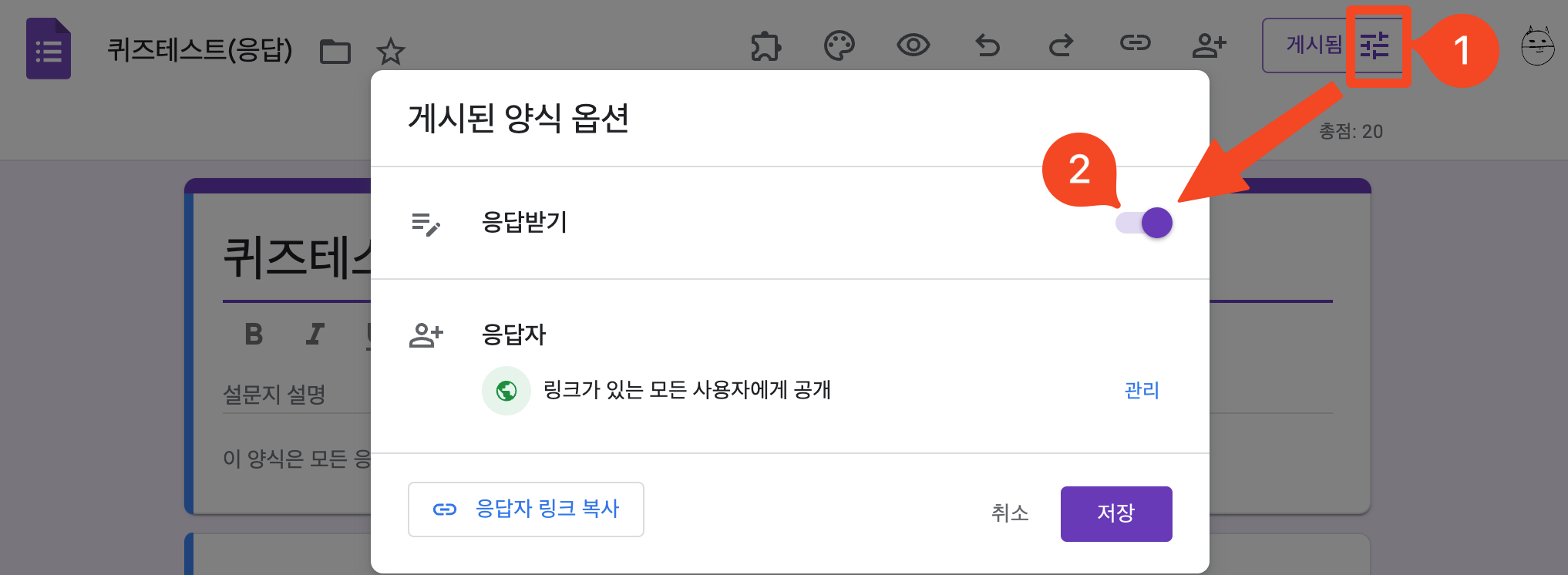Viewport: 1568px width, 575px height.
Task: Click the undo arrow icon
Action: click(x=988, y=45)
